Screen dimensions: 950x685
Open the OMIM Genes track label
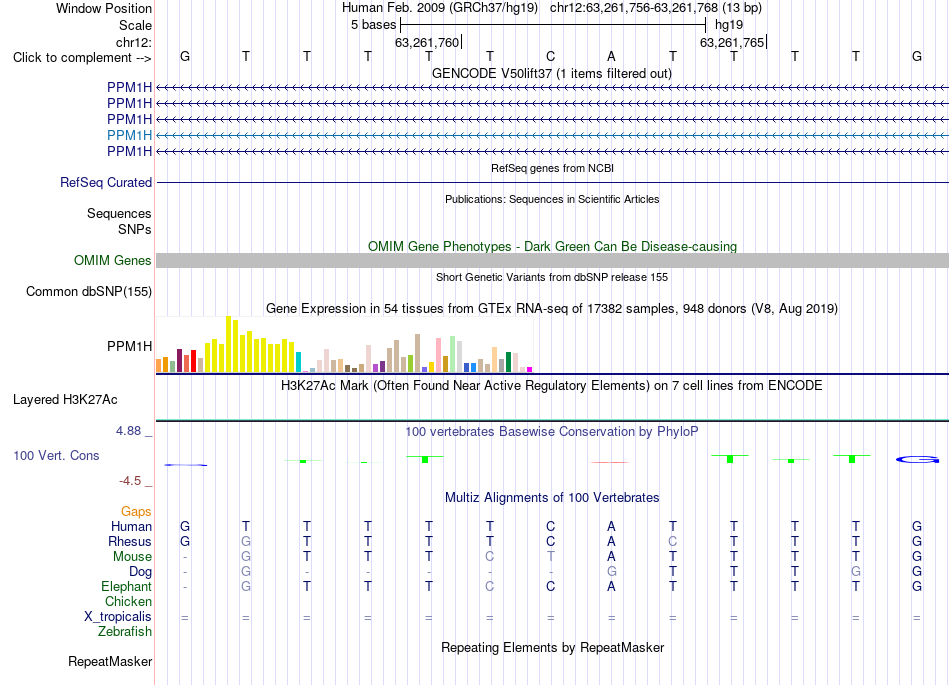pyautogui.click(x=113, y=260)
